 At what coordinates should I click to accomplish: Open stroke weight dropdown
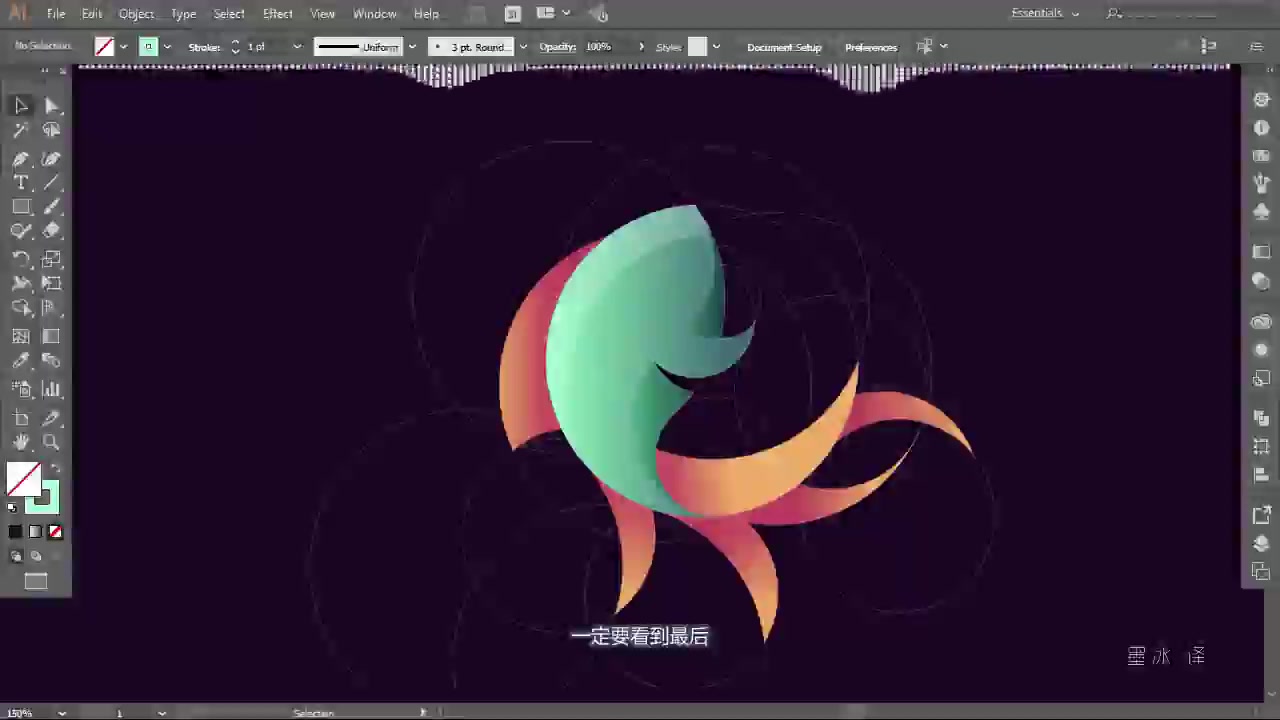tap(296, 47)
